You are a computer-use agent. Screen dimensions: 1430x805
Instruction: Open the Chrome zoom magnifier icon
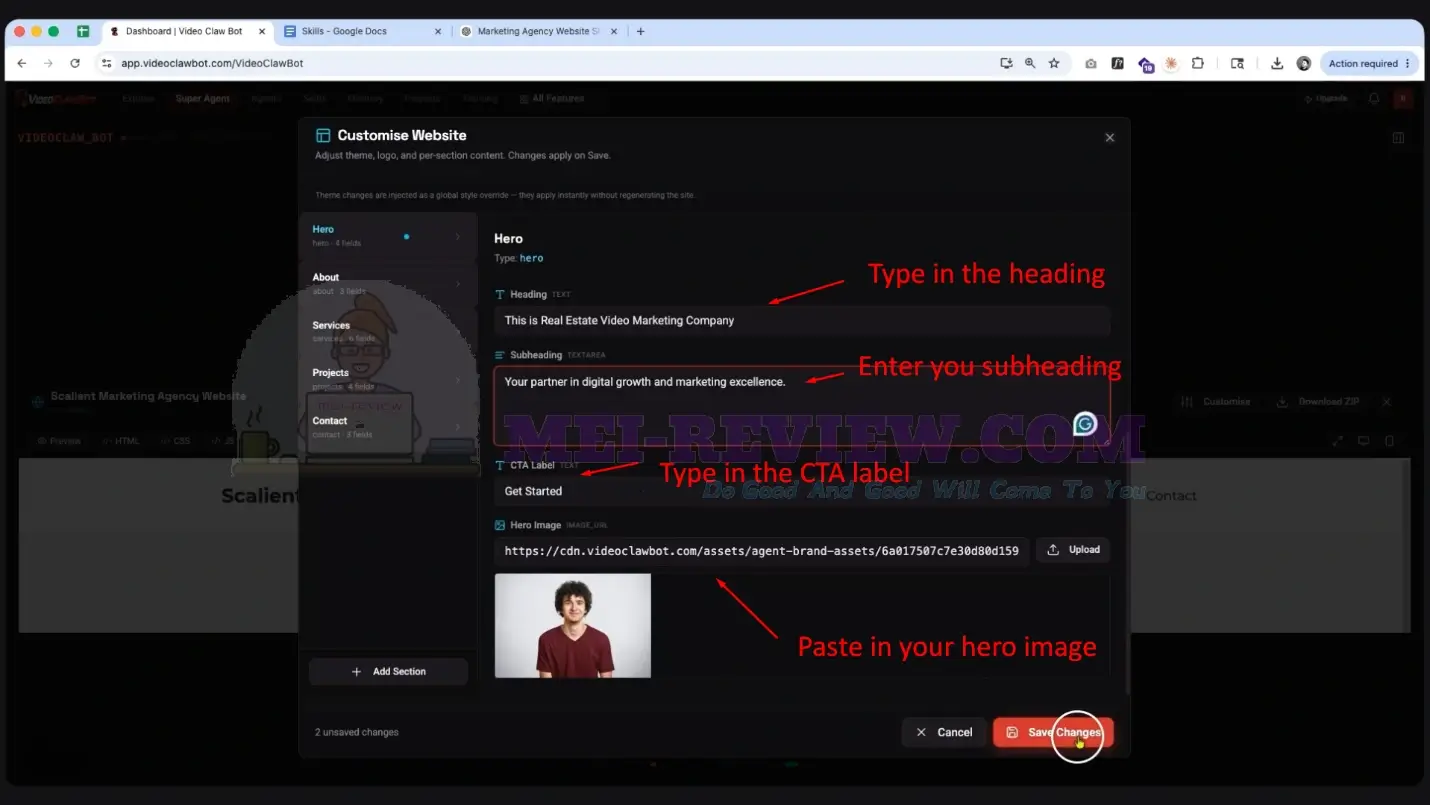[1030, 63]
